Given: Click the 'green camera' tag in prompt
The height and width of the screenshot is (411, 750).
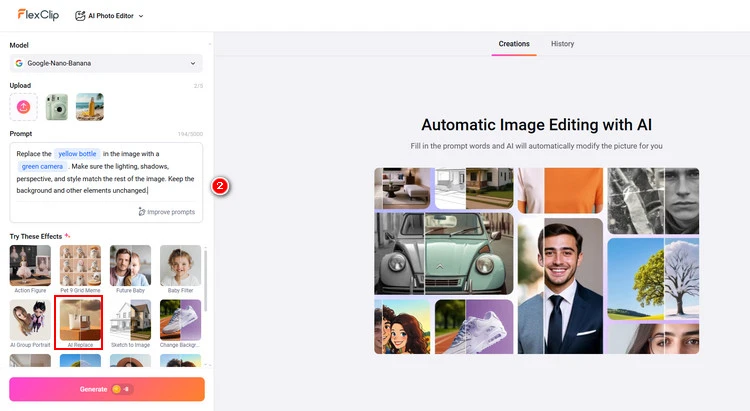Looking at the screenshot, I should tap(42, 166).
